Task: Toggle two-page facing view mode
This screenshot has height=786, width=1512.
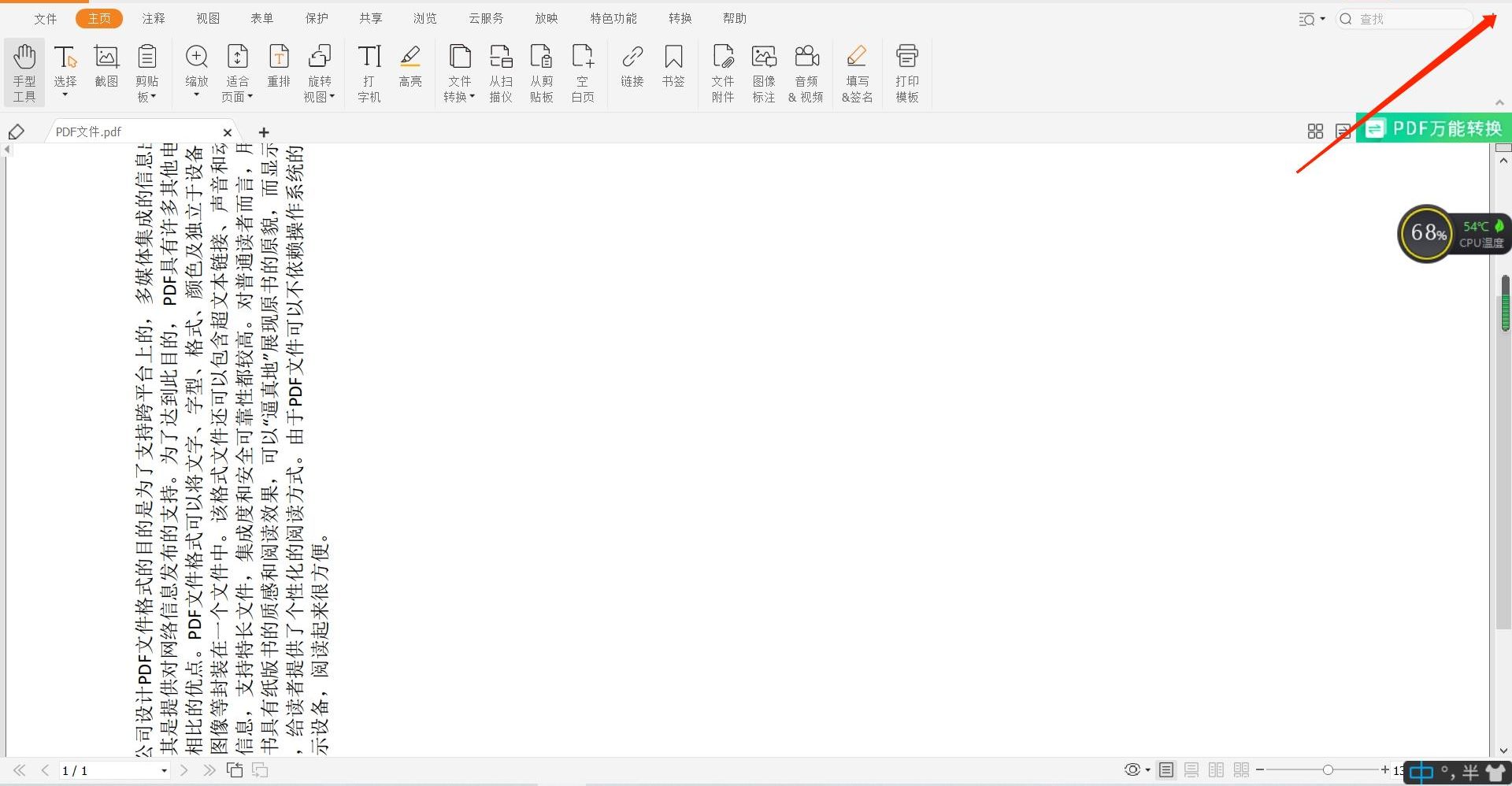Action: tap(1217, 770)
